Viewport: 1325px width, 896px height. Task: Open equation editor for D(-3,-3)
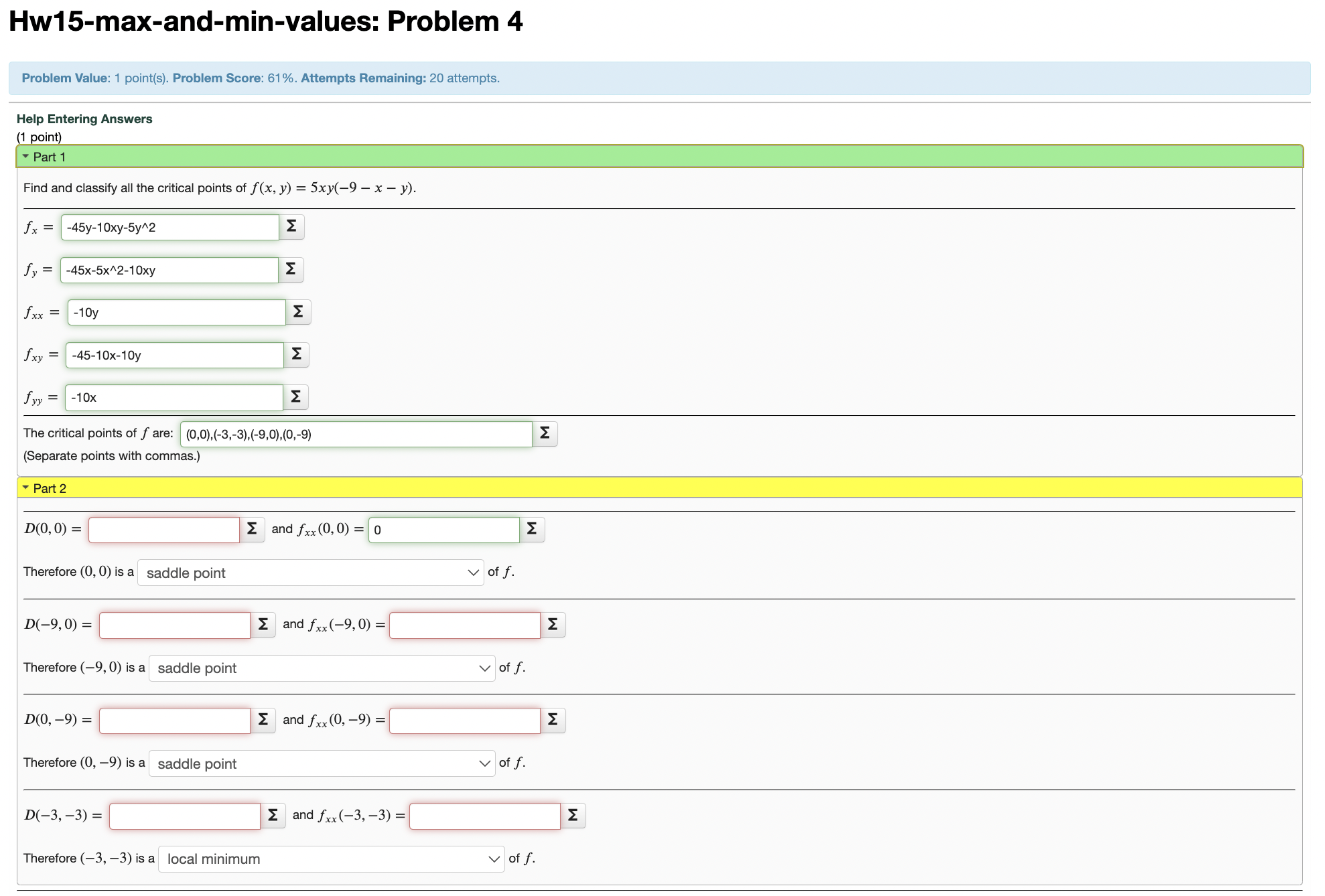273,816
